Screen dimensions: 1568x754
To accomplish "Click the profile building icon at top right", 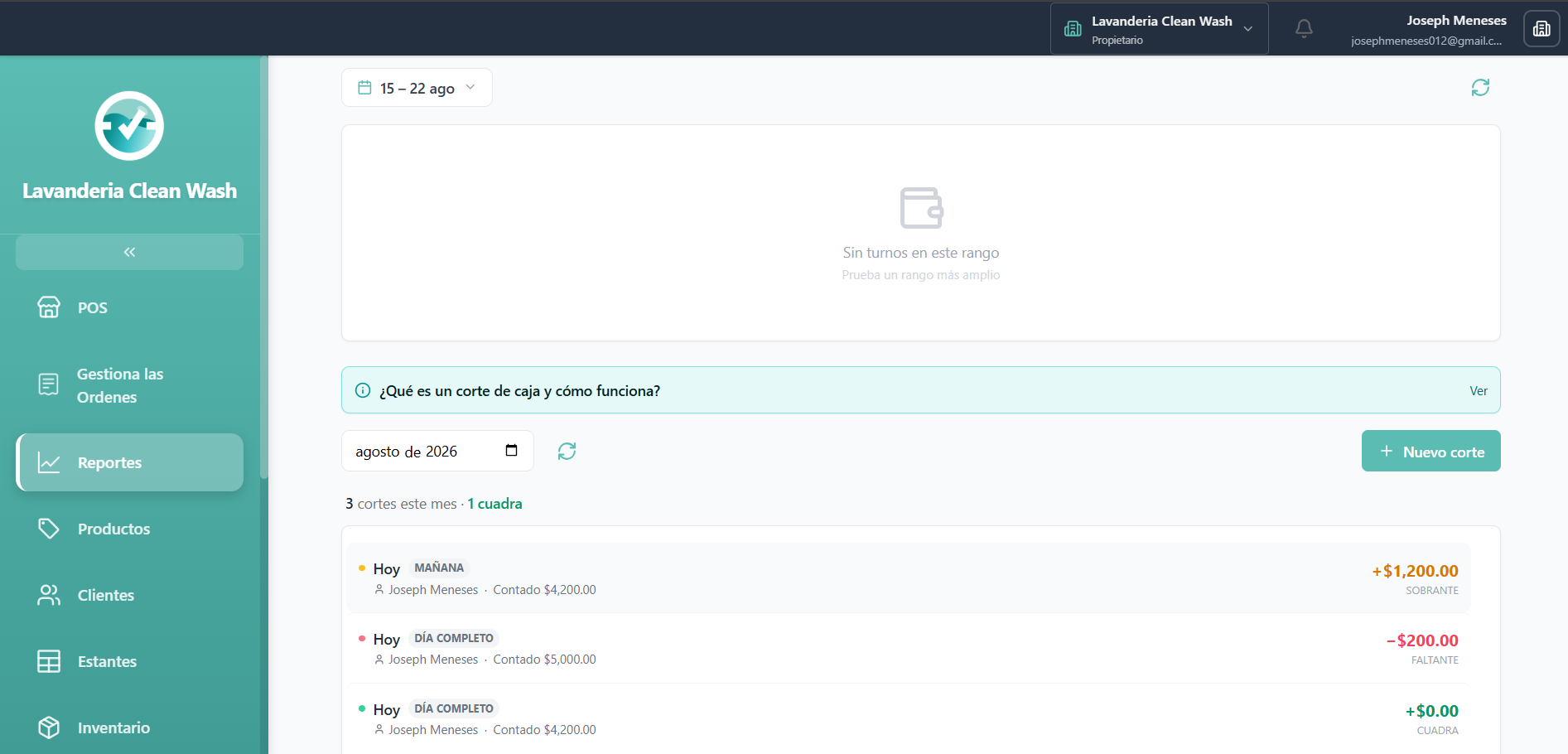I will [1541, 29].
